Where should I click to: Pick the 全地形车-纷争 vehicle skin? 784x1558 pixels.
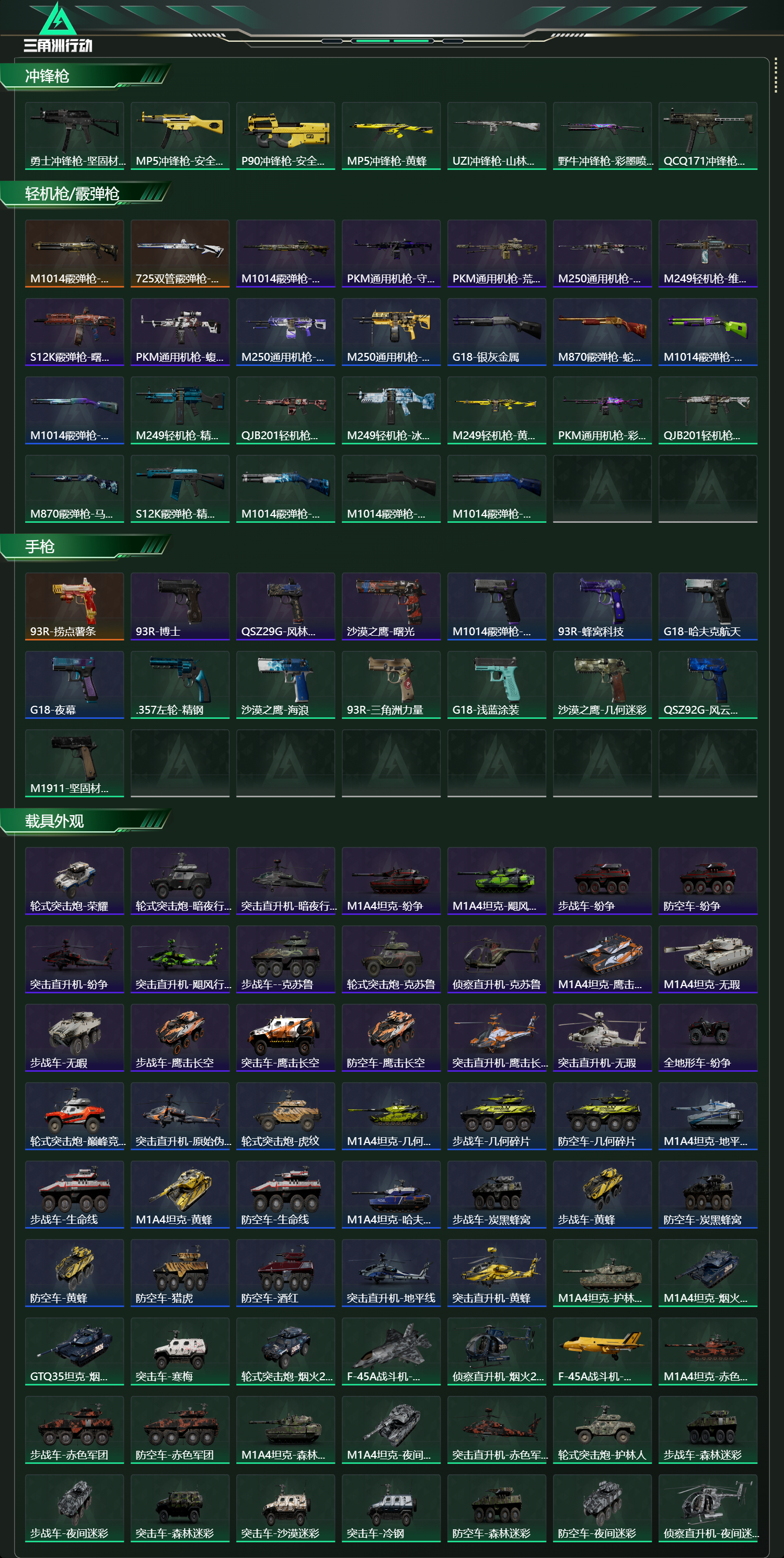pos(708,1038)
